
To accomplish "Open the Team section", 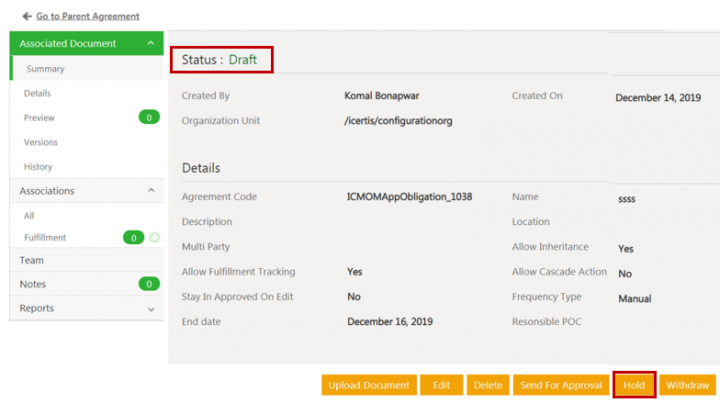I will (32, 260).
